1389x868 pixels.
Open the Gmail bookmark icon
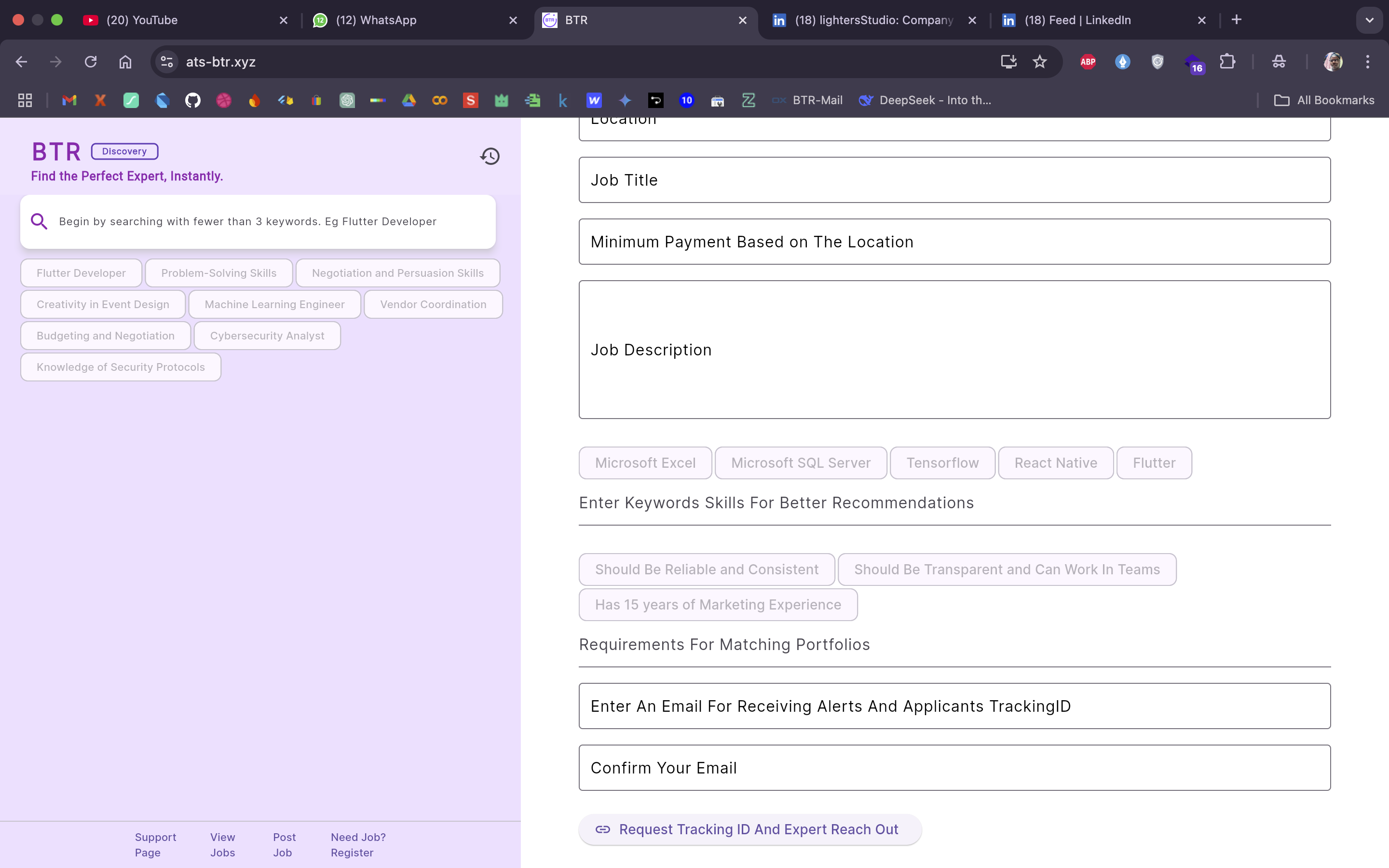pyautogui.click(x=69, y=100)
